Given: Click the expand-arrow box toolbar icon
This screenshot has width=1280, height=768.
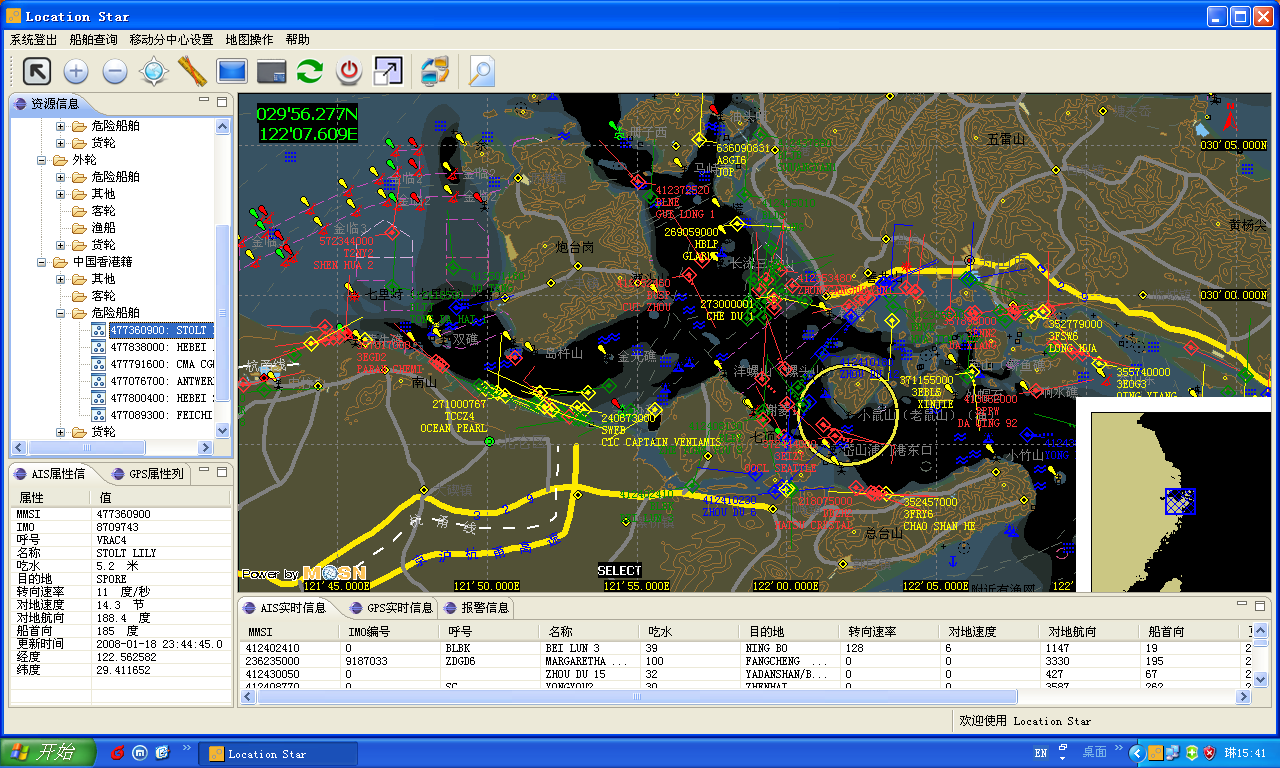Looking at the screenshot, I should point(388,71).
